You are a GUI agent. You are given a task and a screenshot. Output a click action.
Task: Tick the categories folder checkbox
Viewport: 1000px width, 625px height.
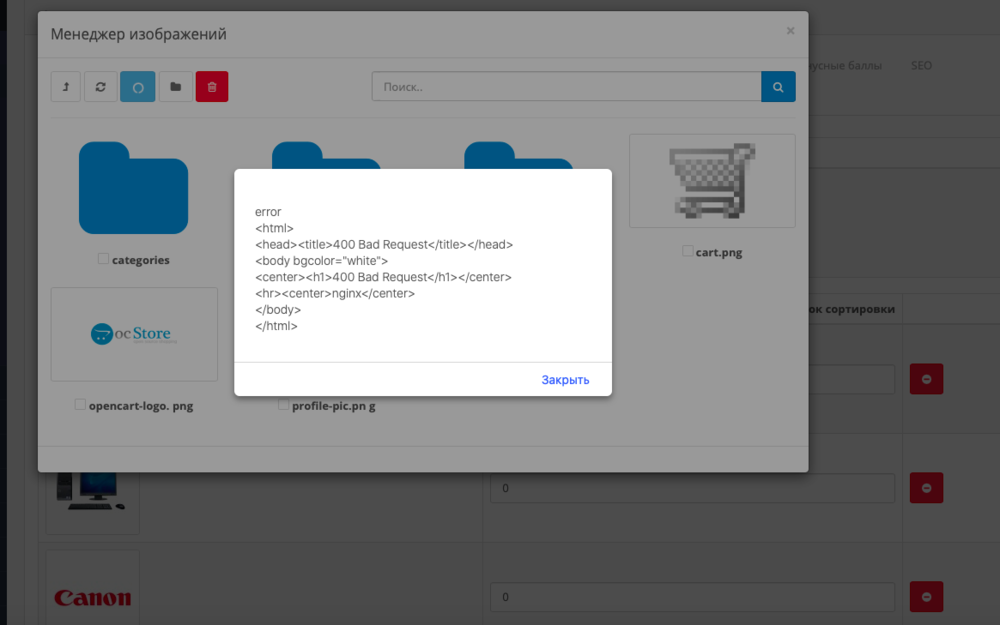(x=104, y=259)
